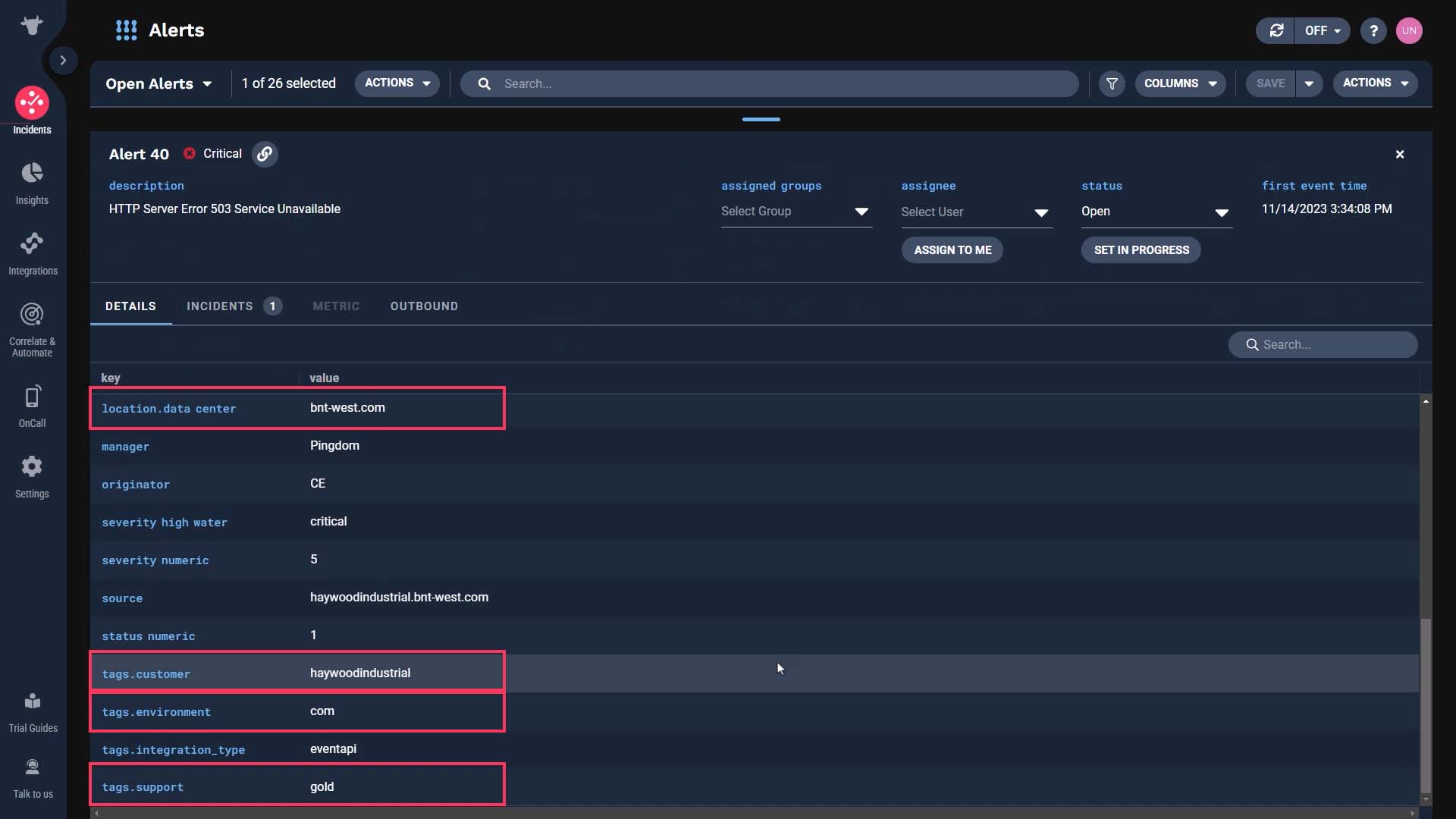Click the severity high water key
1456x819 pixels.
coord(165,522)
